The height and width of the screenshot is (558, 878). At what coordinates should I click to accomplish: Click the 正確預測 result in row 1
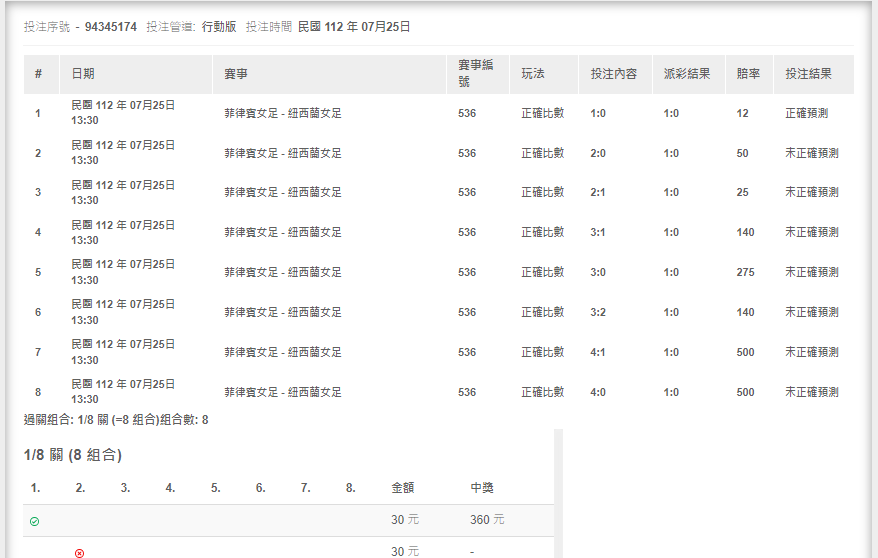(x=806, y=113)
